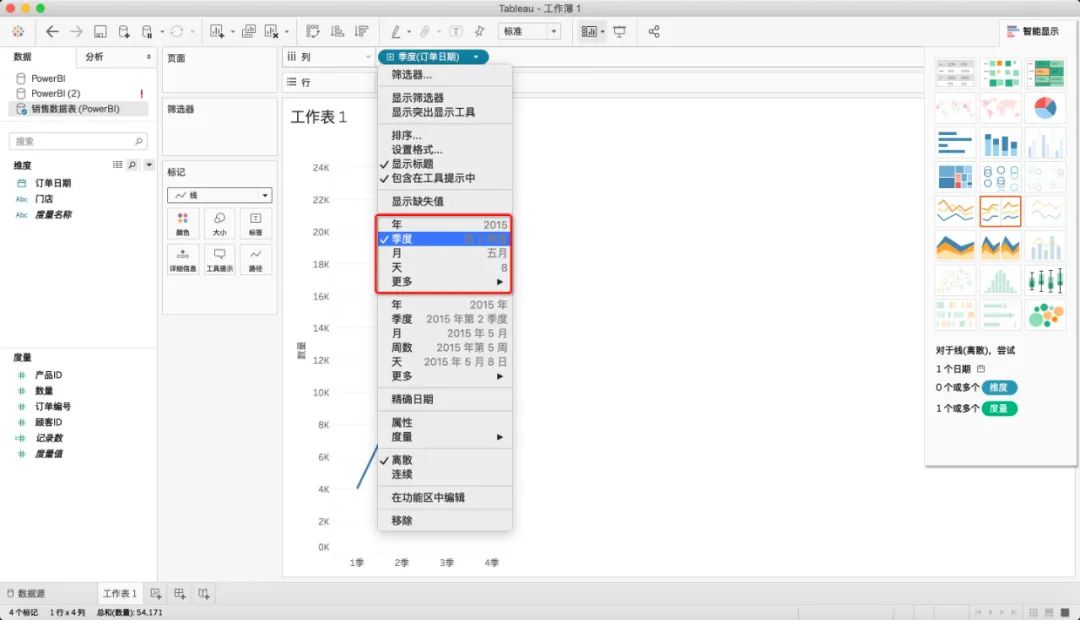The height and width of the screenshot is (620, 1080).
Task: Click the view data grid icon in 维度 header
Action: 117,165
